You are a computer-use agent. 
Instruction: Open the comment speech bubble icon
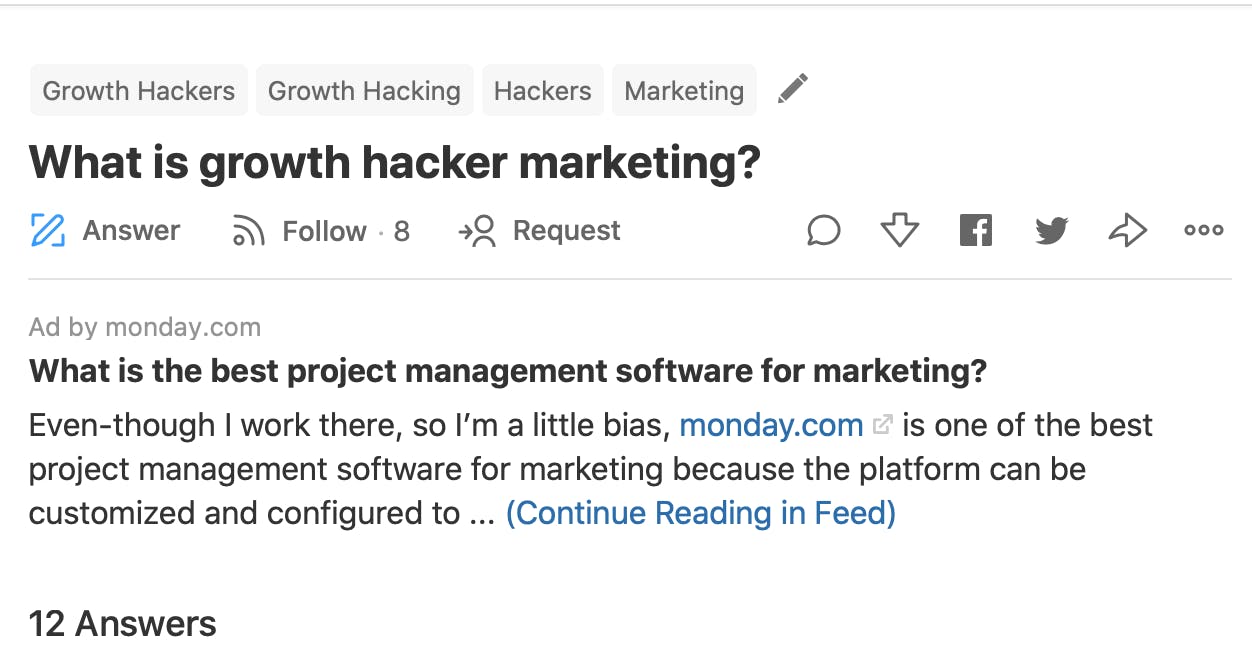[x=823, y=231]
